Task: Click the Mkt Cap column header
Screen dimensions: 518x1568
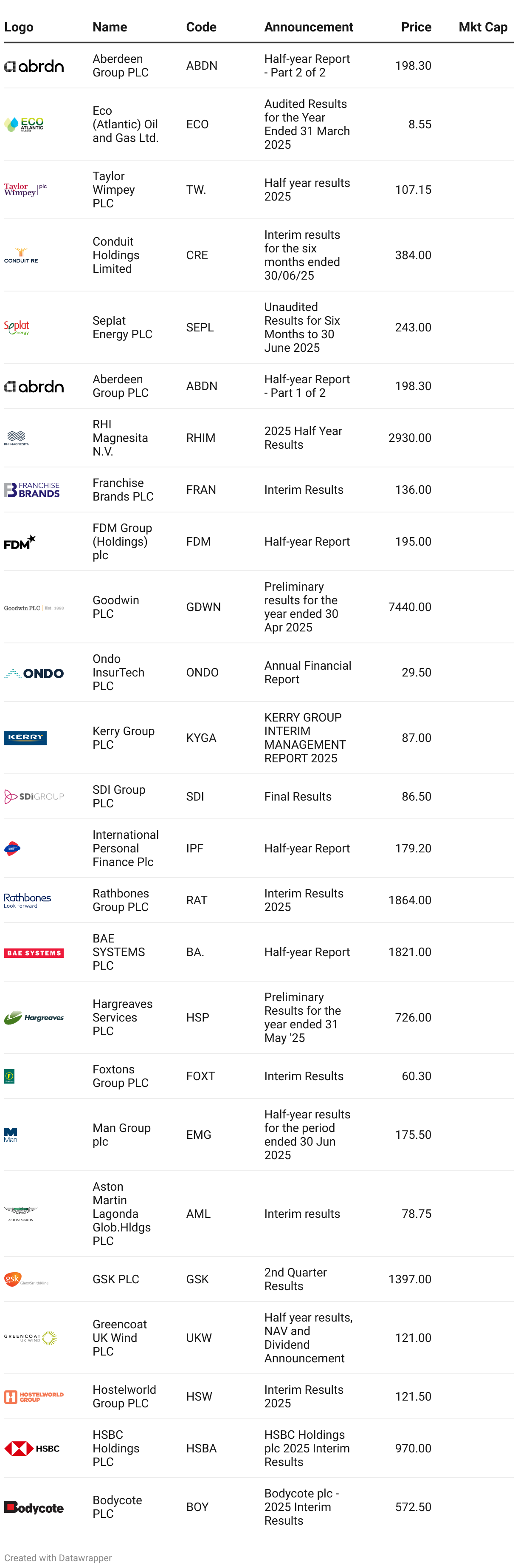Action: 483,27
